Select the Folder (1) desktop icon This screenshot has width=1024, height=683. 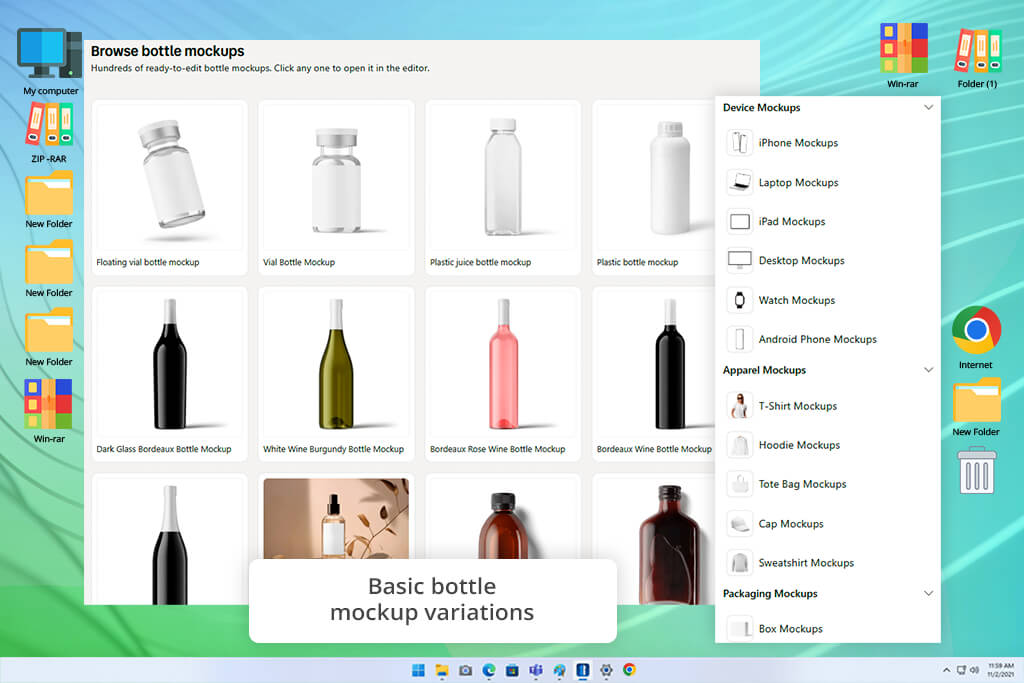(x=977, y=57)
